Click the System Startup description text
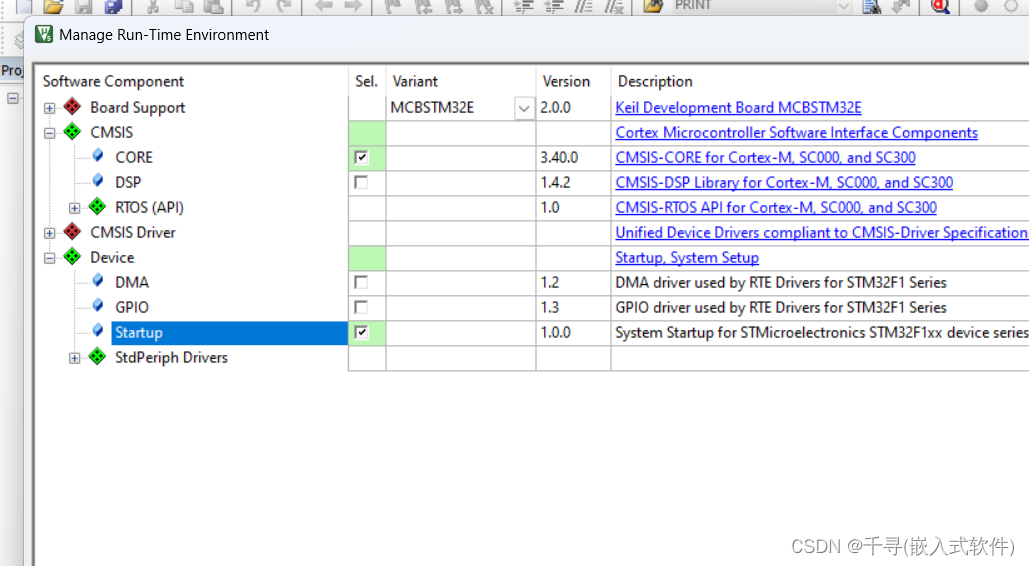This screenshot has height=566, width=1029. tap(822, 332)
